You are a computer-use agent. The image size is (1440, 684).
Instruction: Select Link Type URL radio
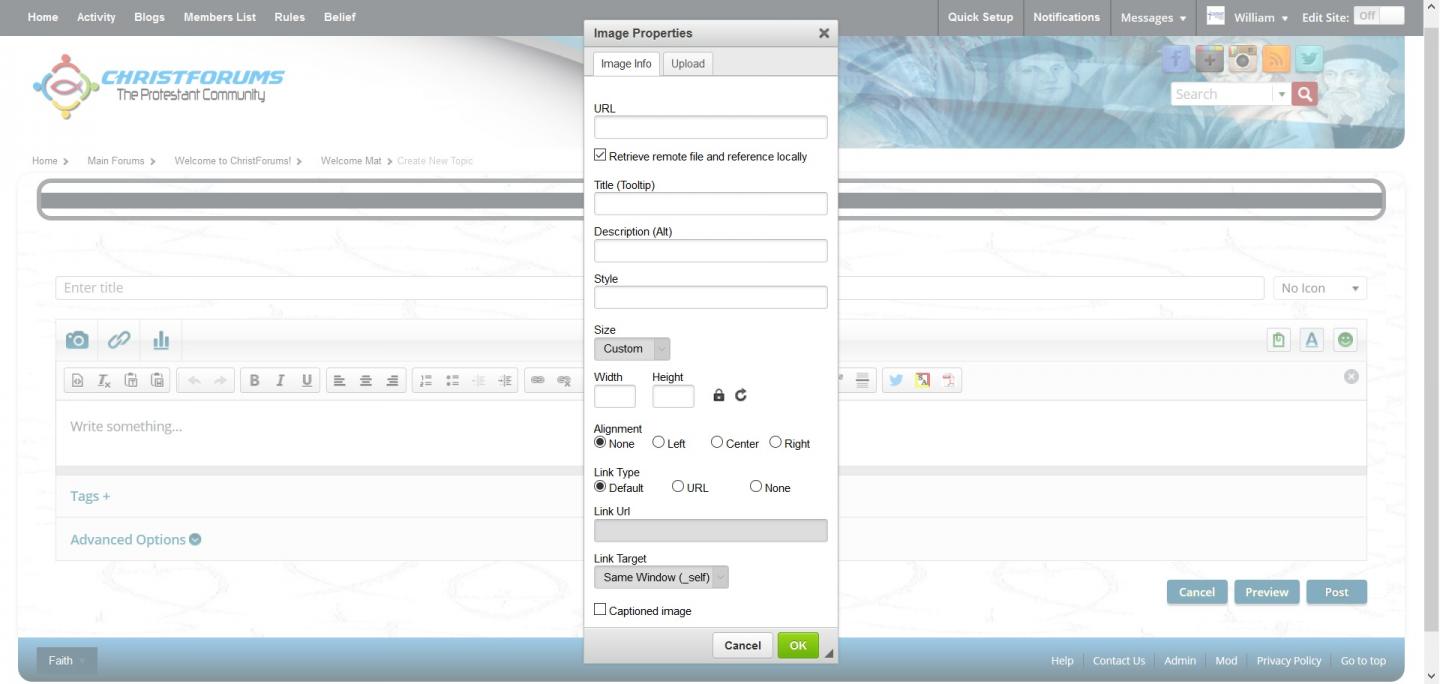678,486
